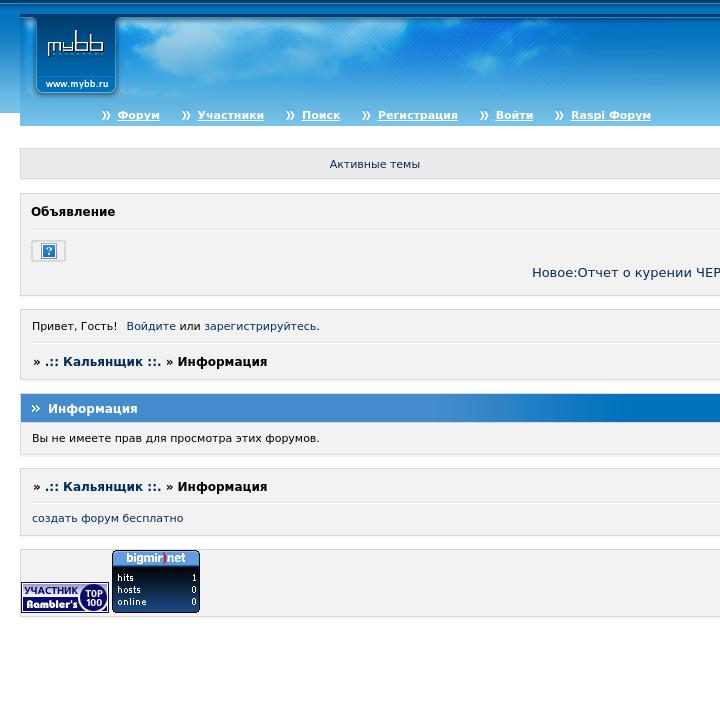The image size is (720, 720).
Task: Open Кальянщик link in the upper breadcrumb
Action: [103, 362]
